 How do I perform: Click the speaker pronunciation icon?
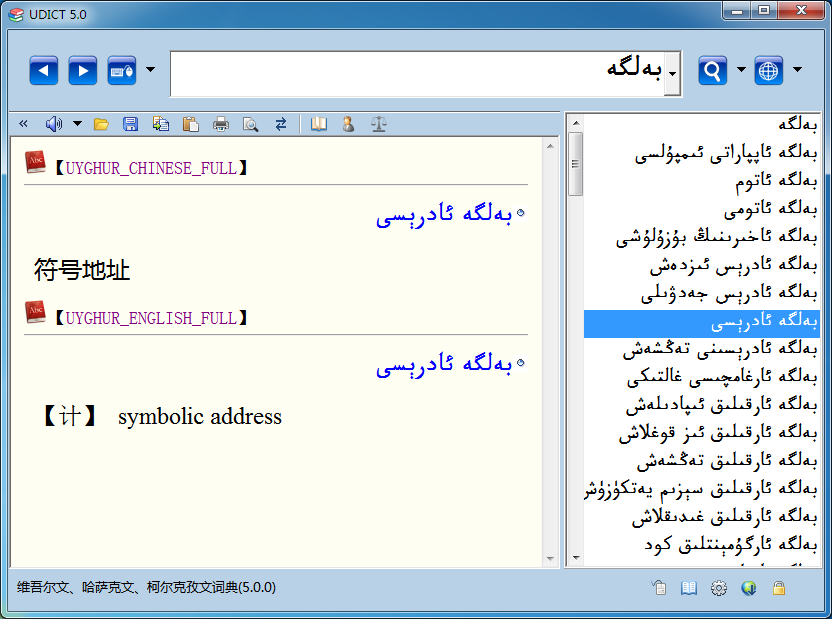tap(53, 124)
